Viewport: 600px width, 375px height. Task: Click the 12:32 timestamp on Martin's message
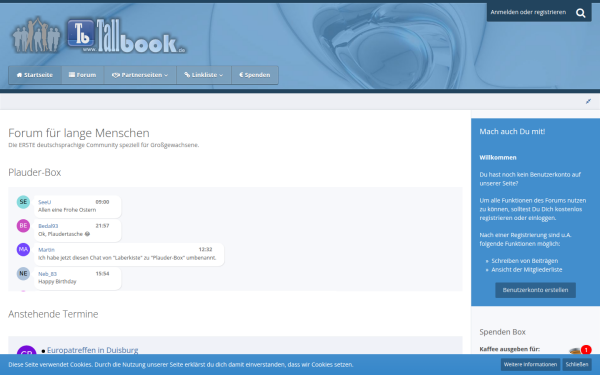coord(205,249)
